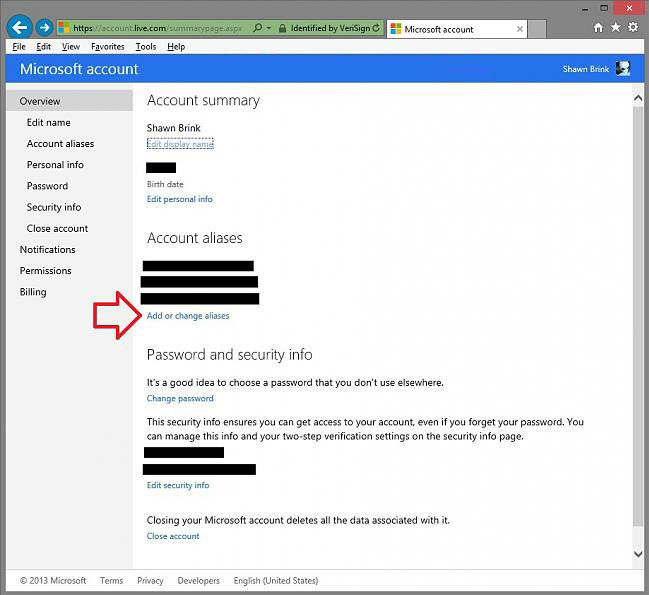Open address bar dropdown arrow

[269, 28]
